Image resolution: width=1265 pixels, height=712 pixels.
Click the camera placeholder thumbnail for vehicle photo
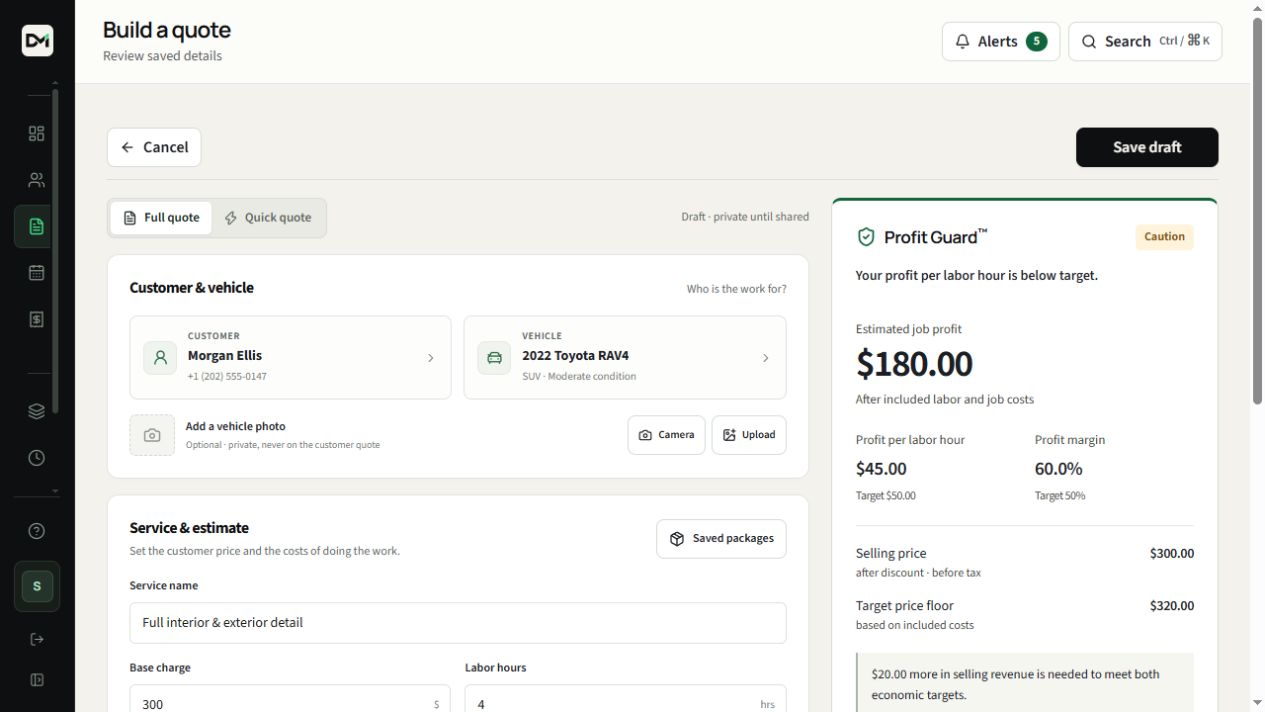pos(152,435)
